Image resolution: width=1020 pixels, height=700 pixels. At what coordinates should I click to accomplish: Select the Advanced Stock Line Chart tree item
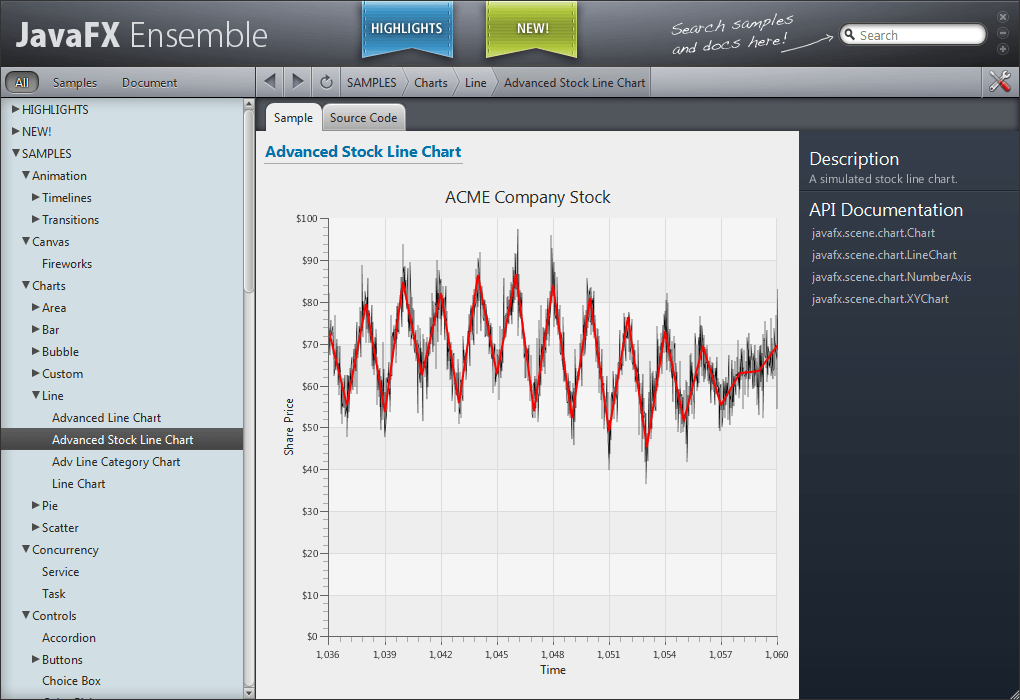(122, 440)
